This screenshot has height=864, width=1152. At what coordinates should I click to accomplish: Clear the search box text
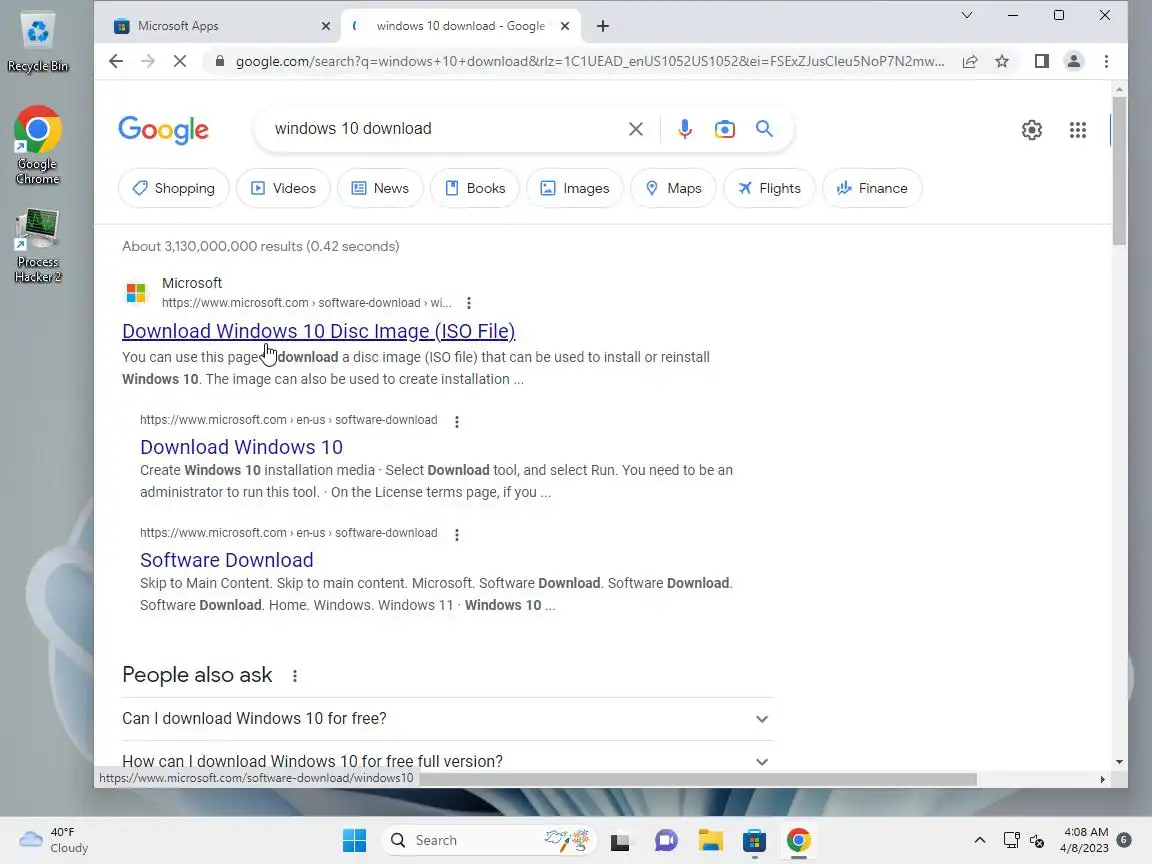pyautogui.click(x=636, y=129)
